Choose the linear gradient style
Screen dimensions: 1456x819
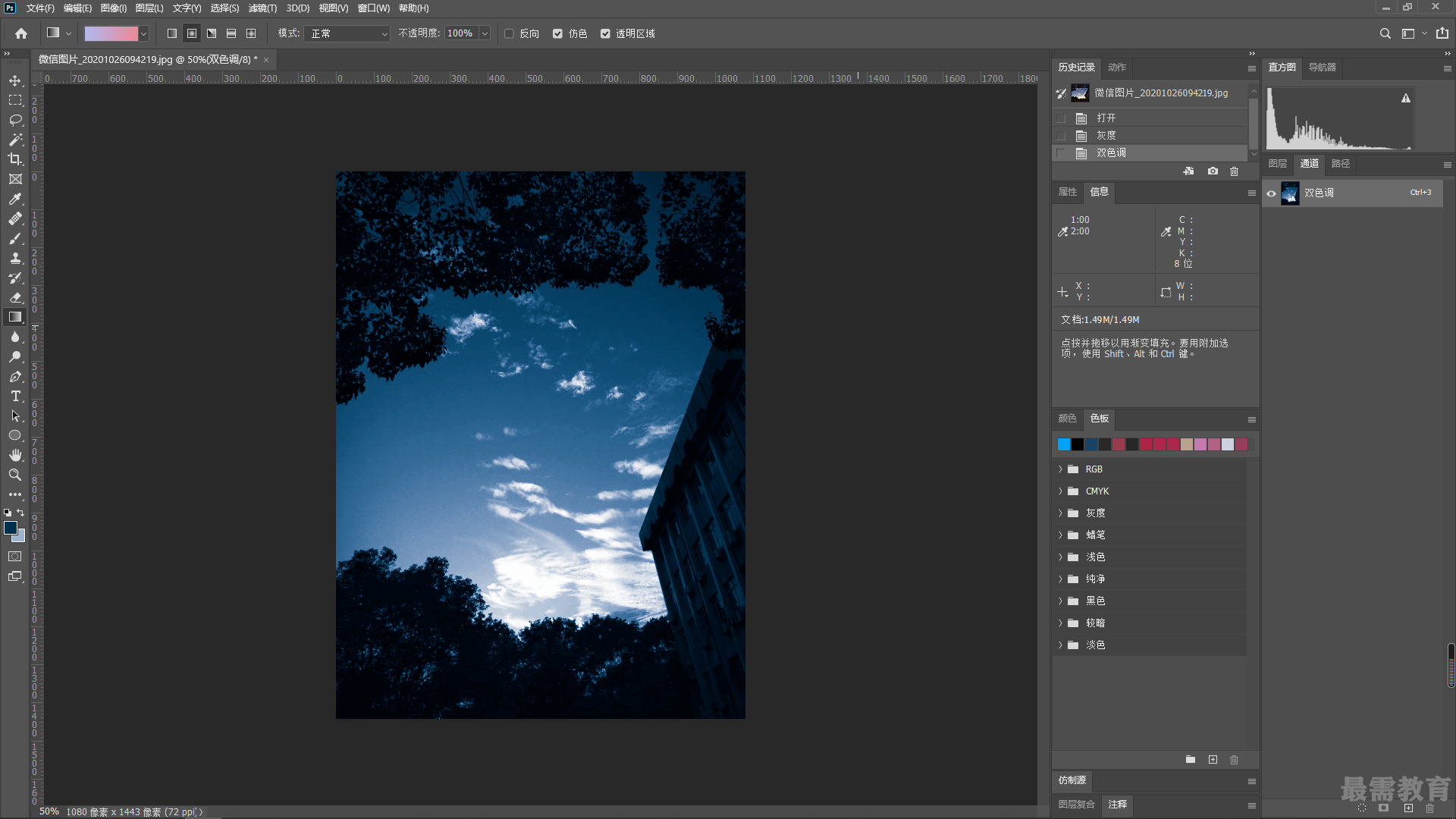click(172, 33)
